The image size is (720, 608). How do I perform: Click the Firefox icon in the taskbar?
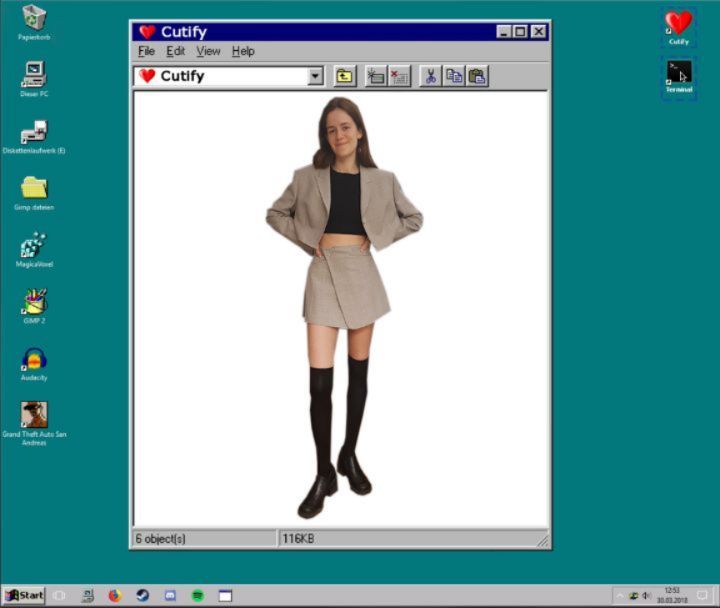pos(114,595)
